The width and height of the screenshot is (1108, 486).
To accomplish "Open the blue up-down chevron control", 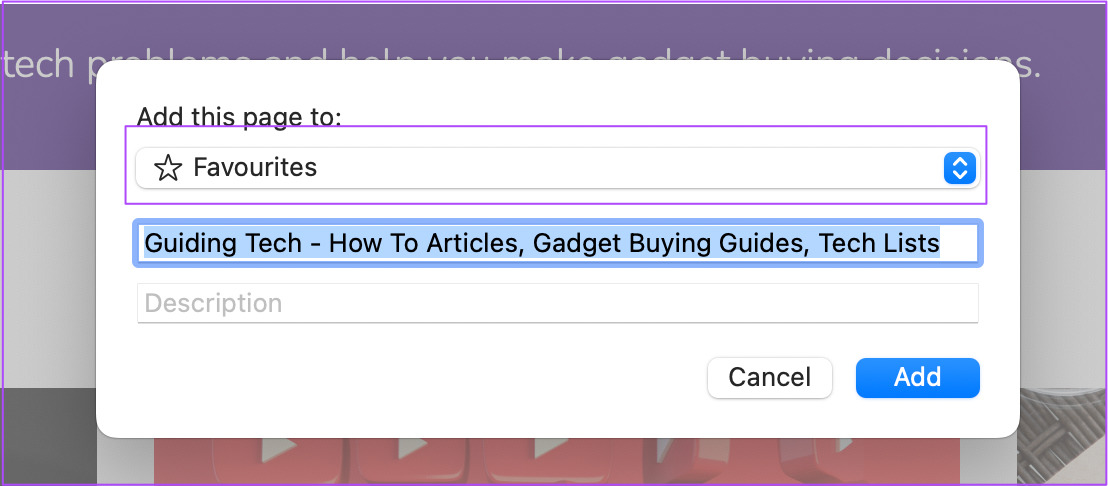I will (x=960, y=168).
